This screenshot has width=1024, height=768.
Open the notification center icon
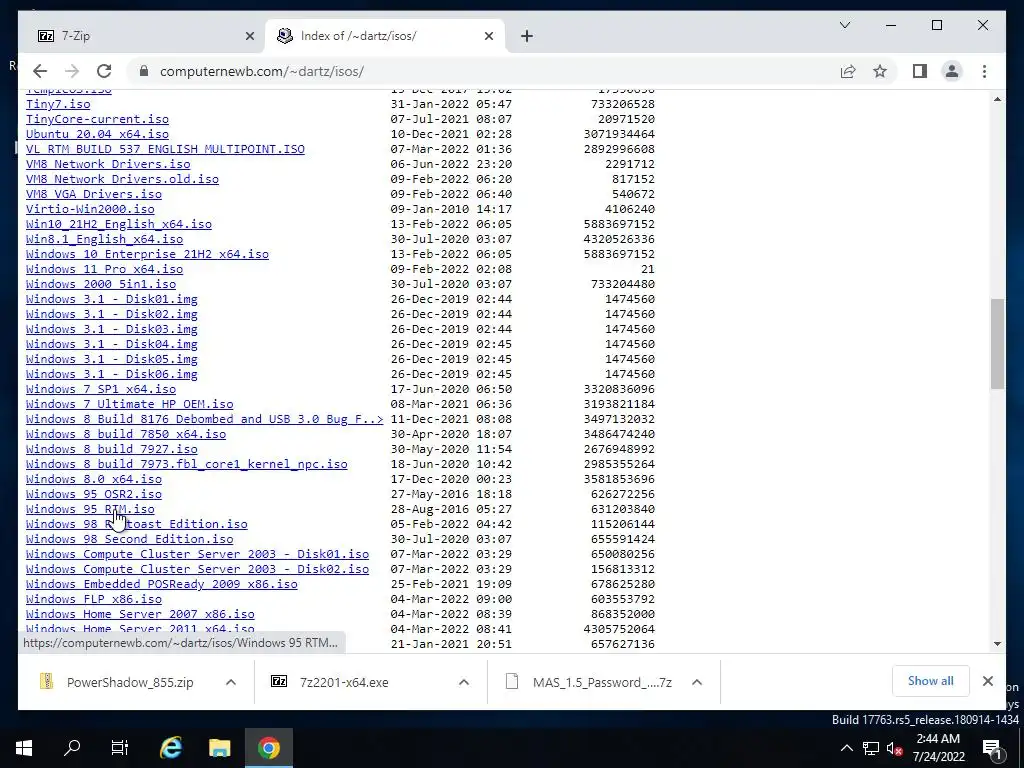pyautogui.click(x=992, y=748)
